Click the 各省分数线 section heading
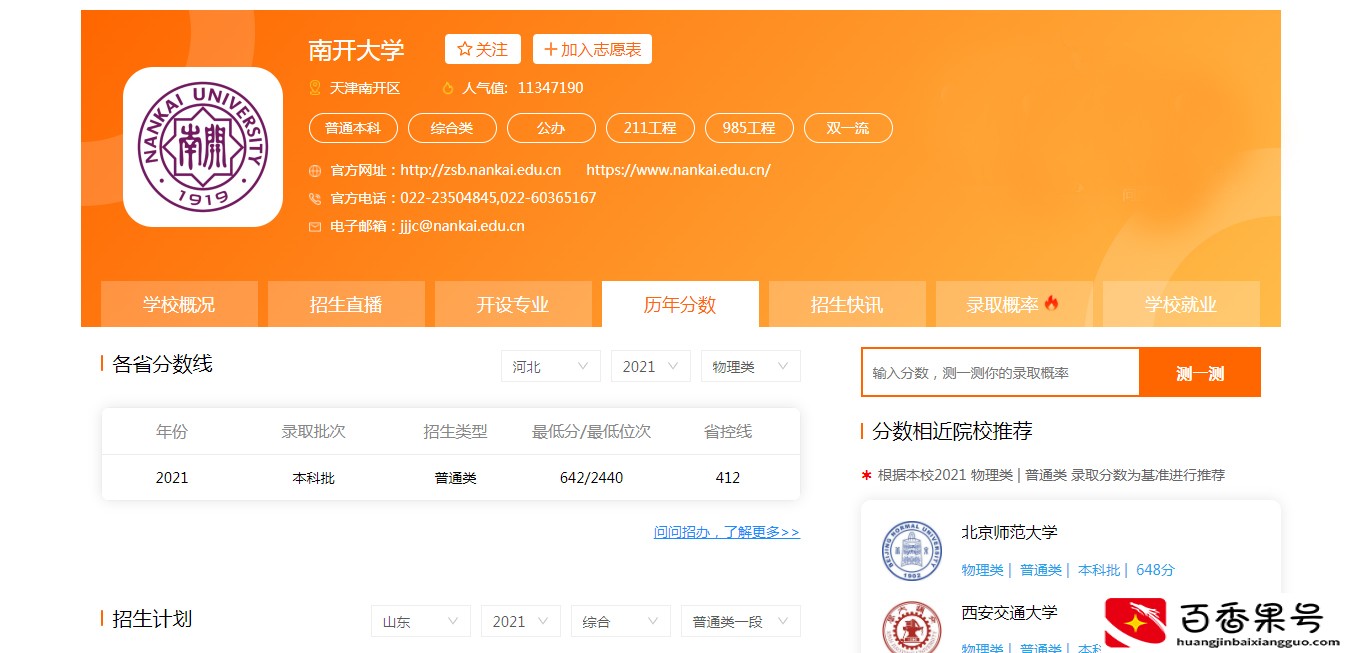Viewport: 1351px width, 653px height. point(162,364)
